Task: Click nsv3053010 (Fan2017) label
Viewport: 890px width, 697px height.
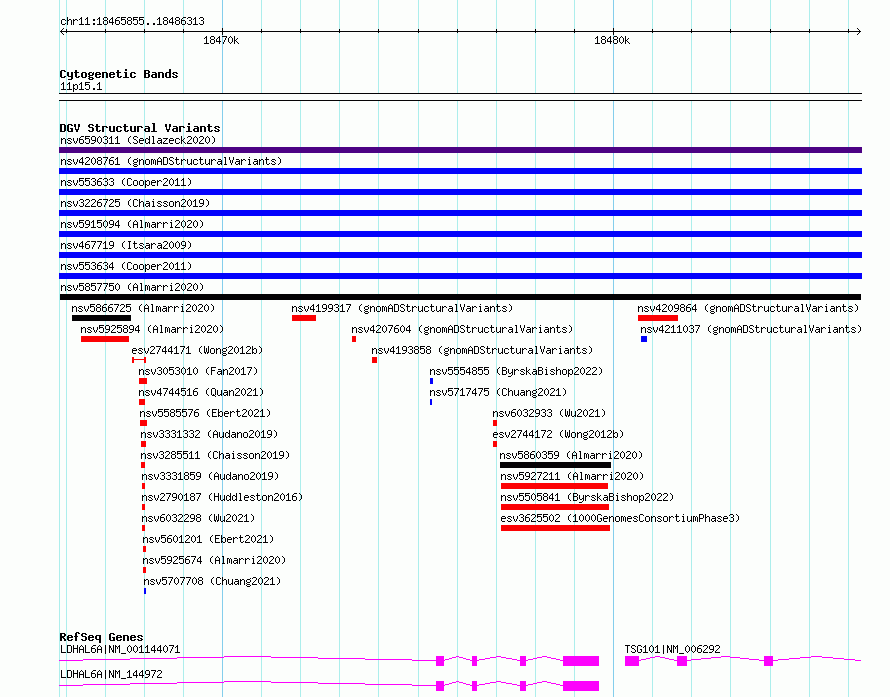Action: click(x=198, y=371)
